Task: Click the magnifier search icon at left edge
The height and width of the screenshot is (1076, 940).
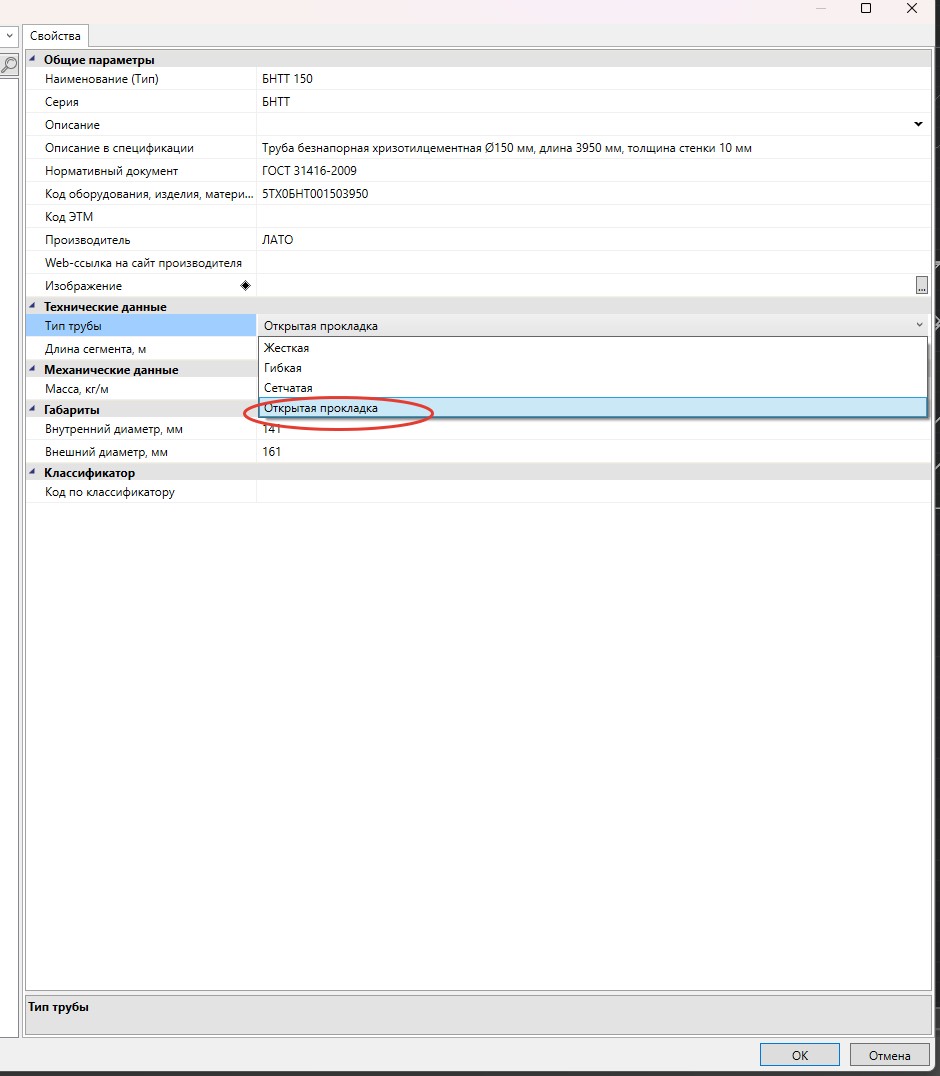Action: pos(8,65)
